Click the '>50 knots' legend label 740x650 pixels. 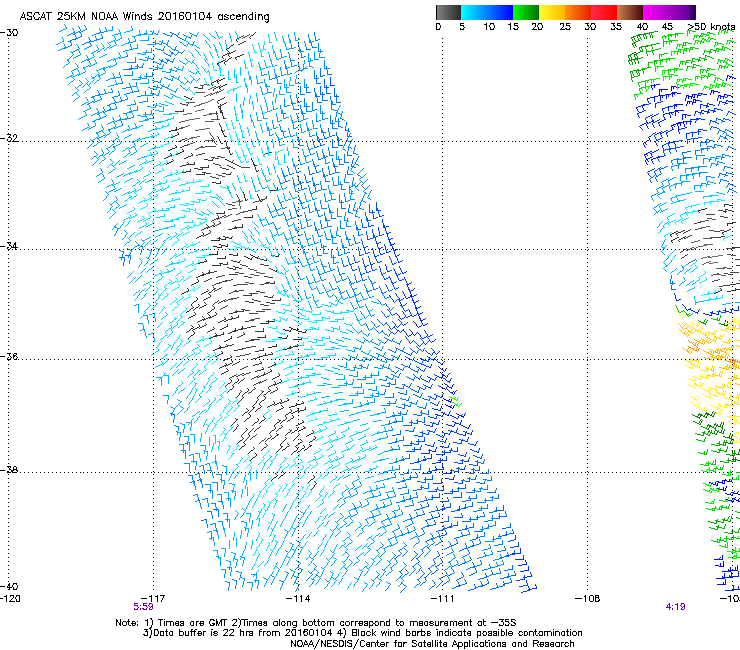click(712, 27)
